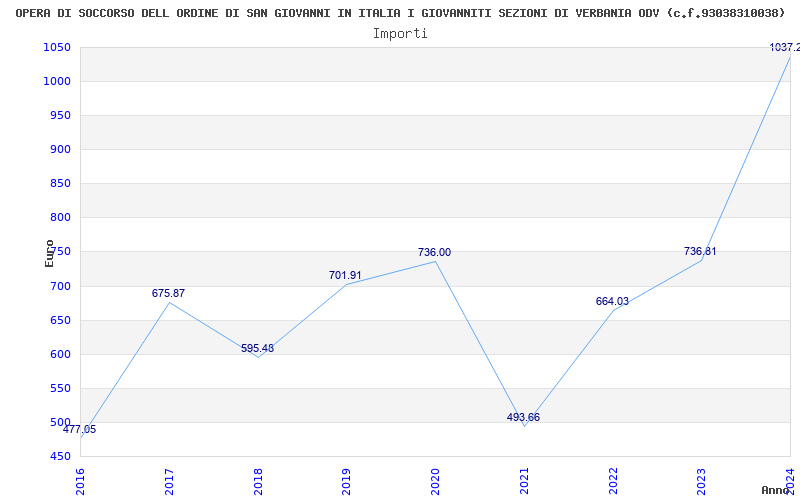Click y-axis tick 950
Viewport: 800px width, 500px height.
pyautogui.click(x=61, y=116)
